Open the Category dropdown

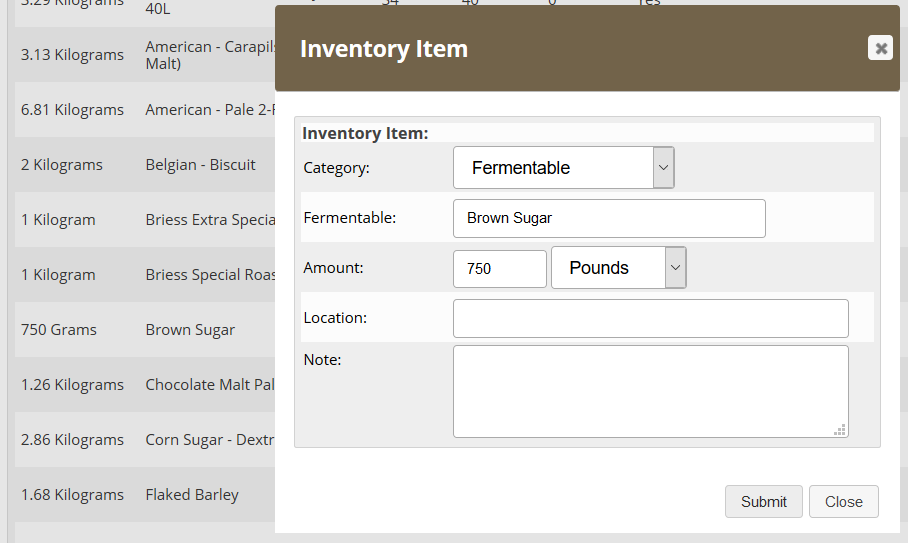563,168
